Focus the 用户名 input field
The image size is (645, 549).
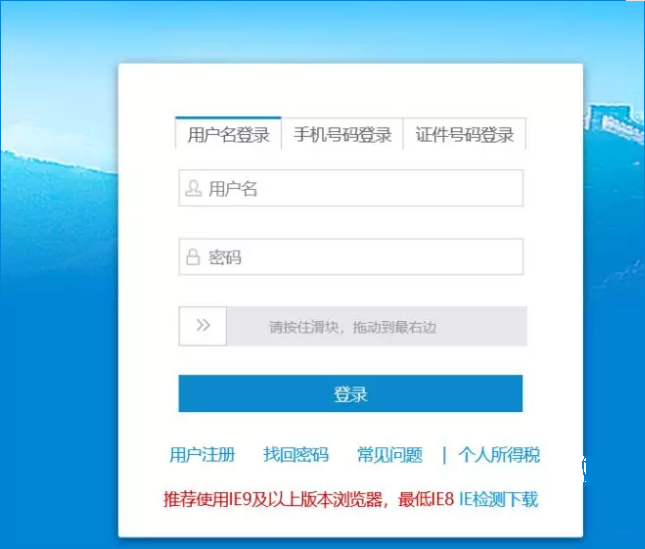(351, 188)
